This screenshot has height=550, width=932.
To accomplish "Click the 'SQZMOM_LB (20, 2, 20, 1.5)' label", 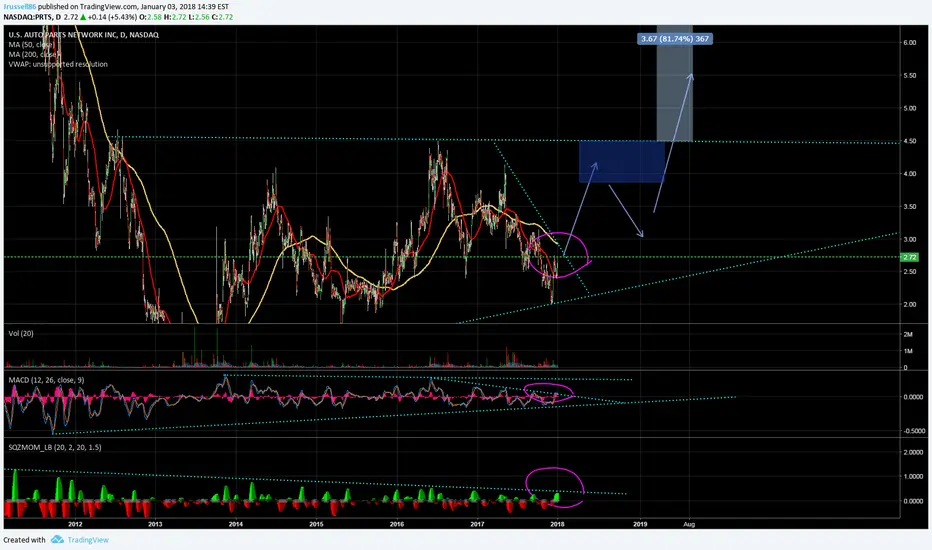I will pyautogui.click(x=55, y=447).
